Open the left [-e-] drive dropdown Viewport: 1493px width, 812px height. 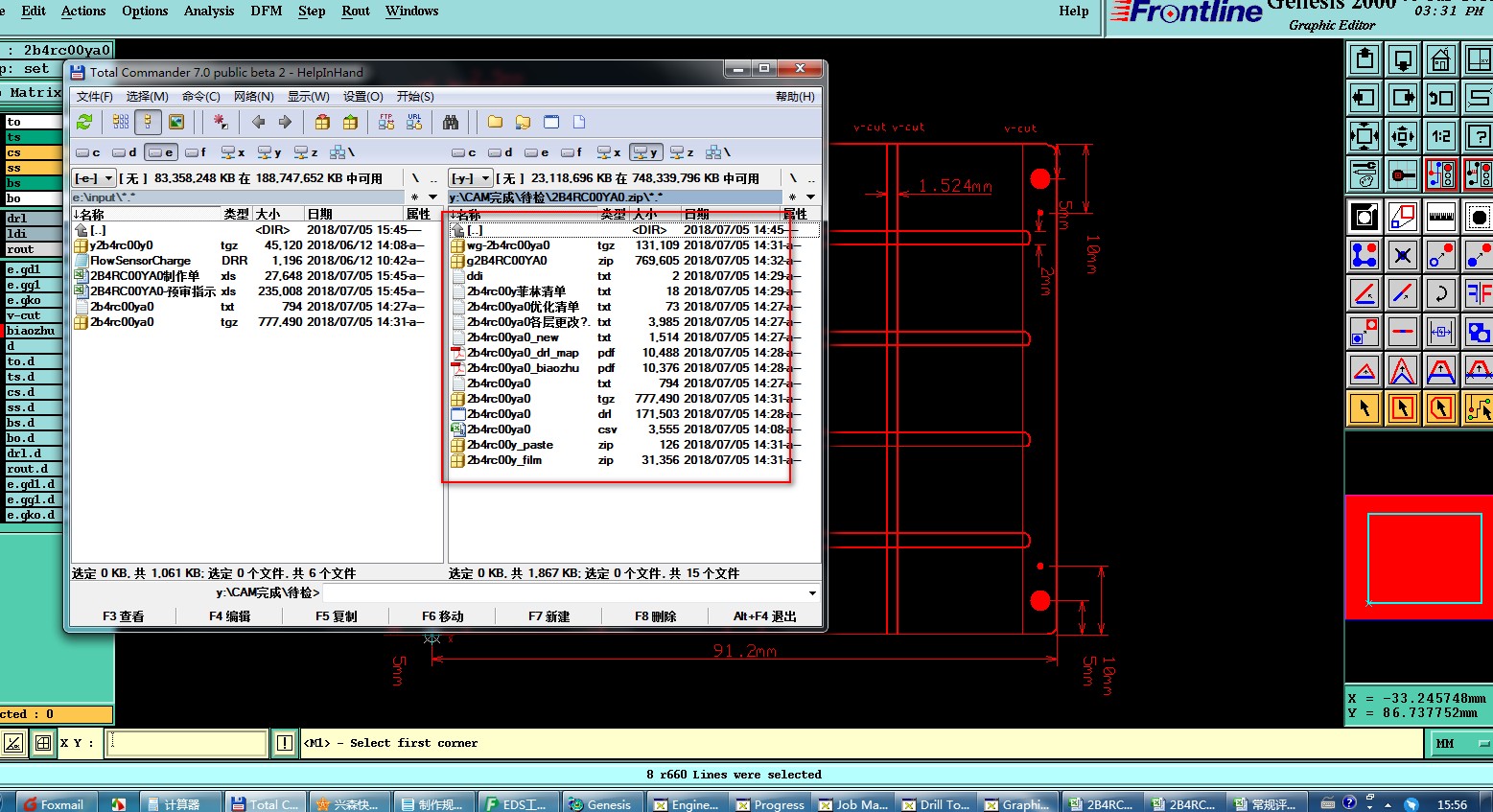point(94,178)
